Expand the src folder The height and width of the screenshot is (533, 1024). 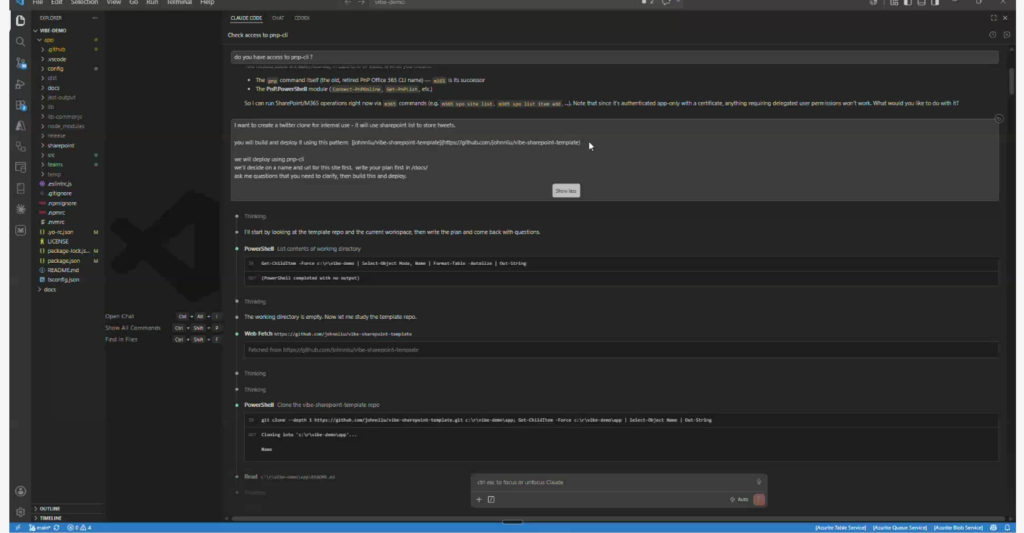click(x=51, y=155)
